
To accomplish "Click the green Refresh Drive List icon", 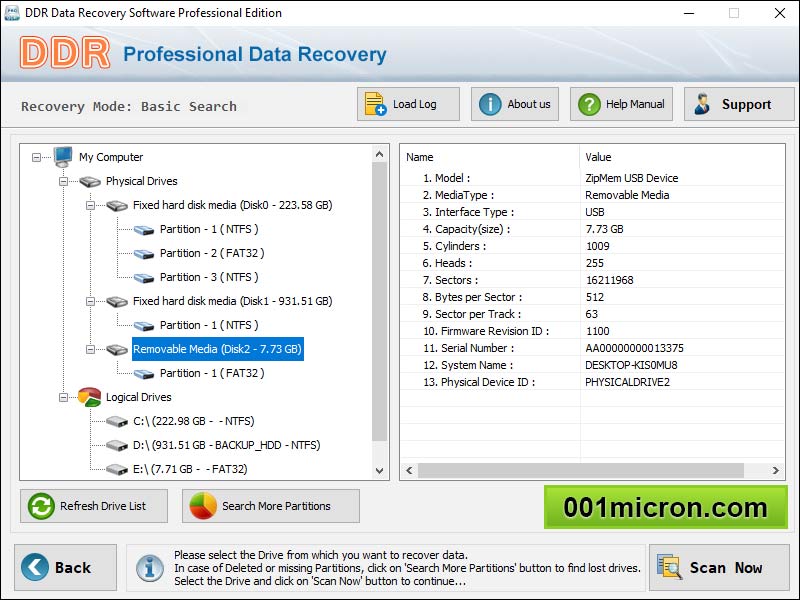I will 41,506.
